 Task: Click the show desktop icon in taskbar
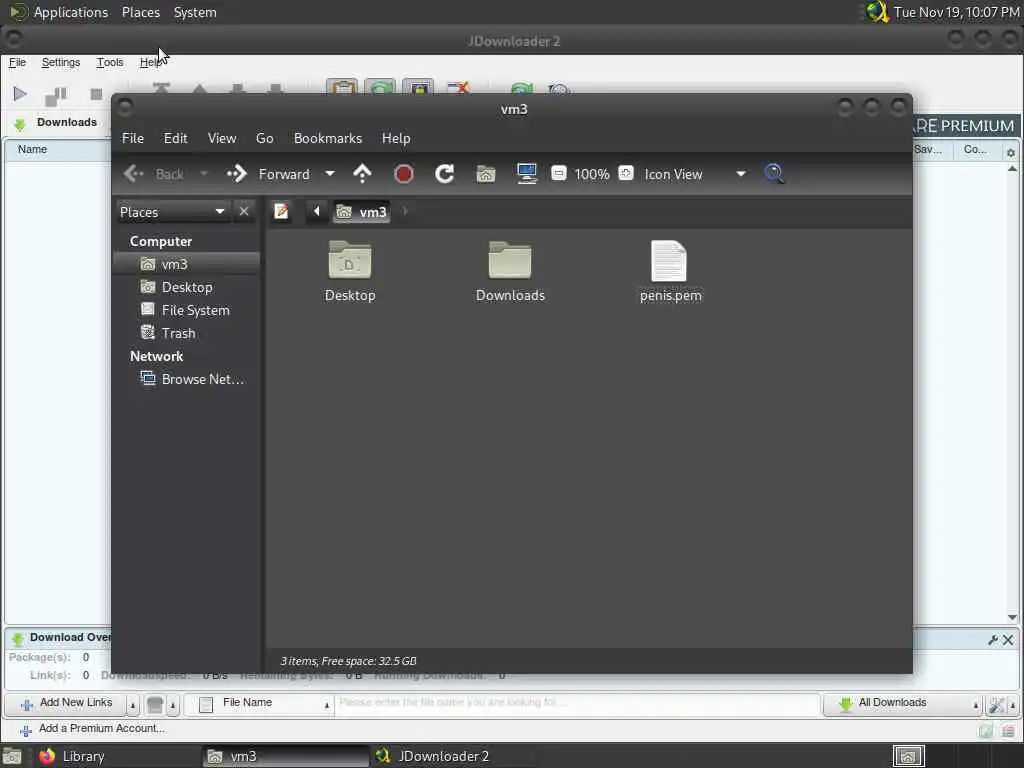(12, 756)
